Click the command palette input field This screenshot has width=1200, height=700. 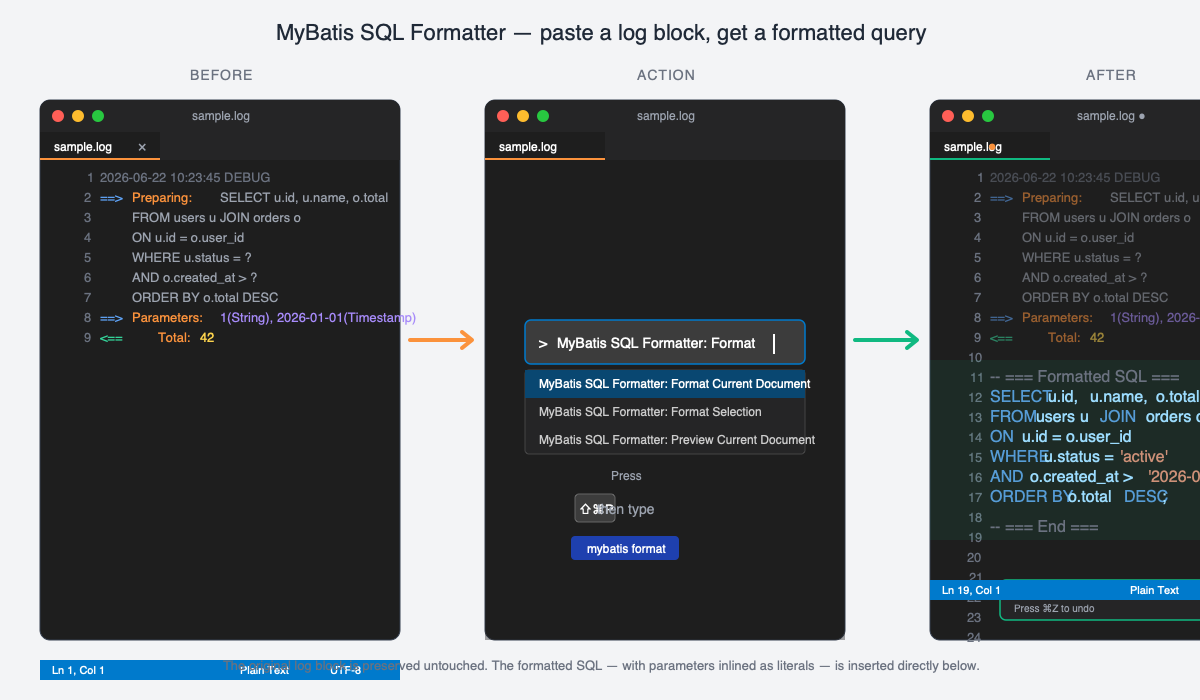pos(665,343)
